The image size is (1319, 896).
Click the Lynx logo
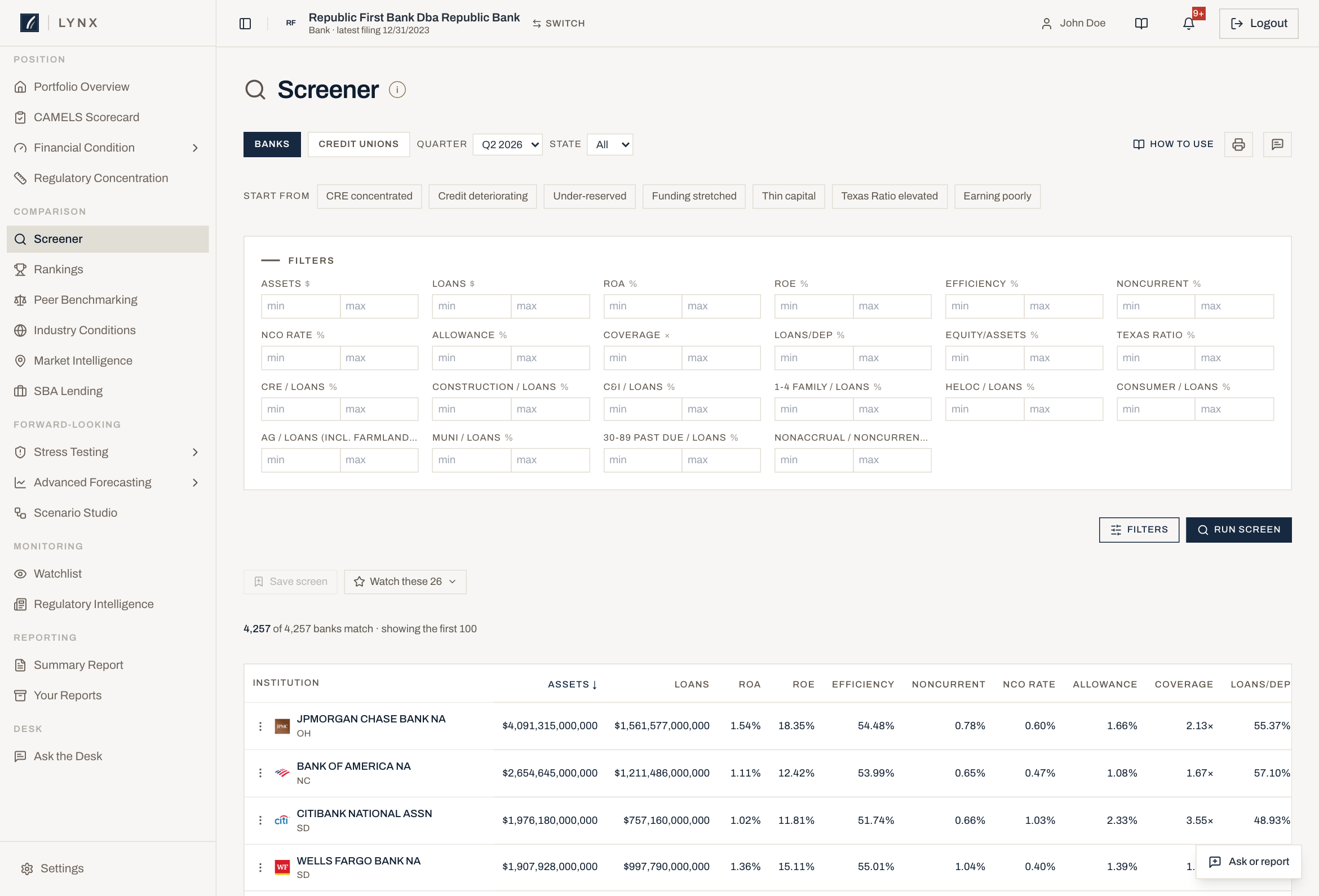(x=29, y=23)
